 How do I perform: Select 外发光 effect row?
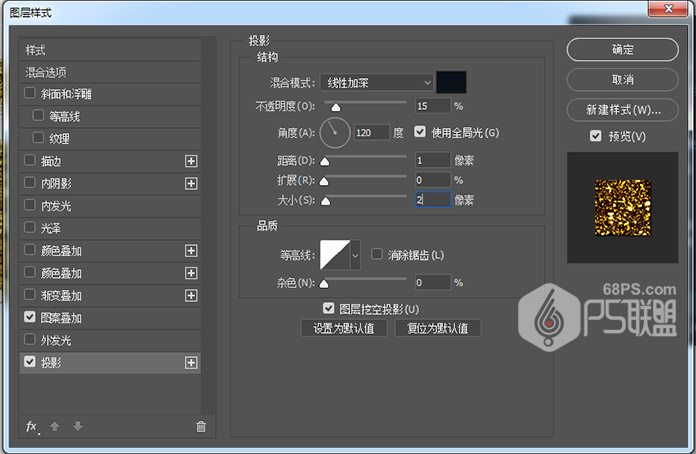pyautogui.click(x=110, y=340)
